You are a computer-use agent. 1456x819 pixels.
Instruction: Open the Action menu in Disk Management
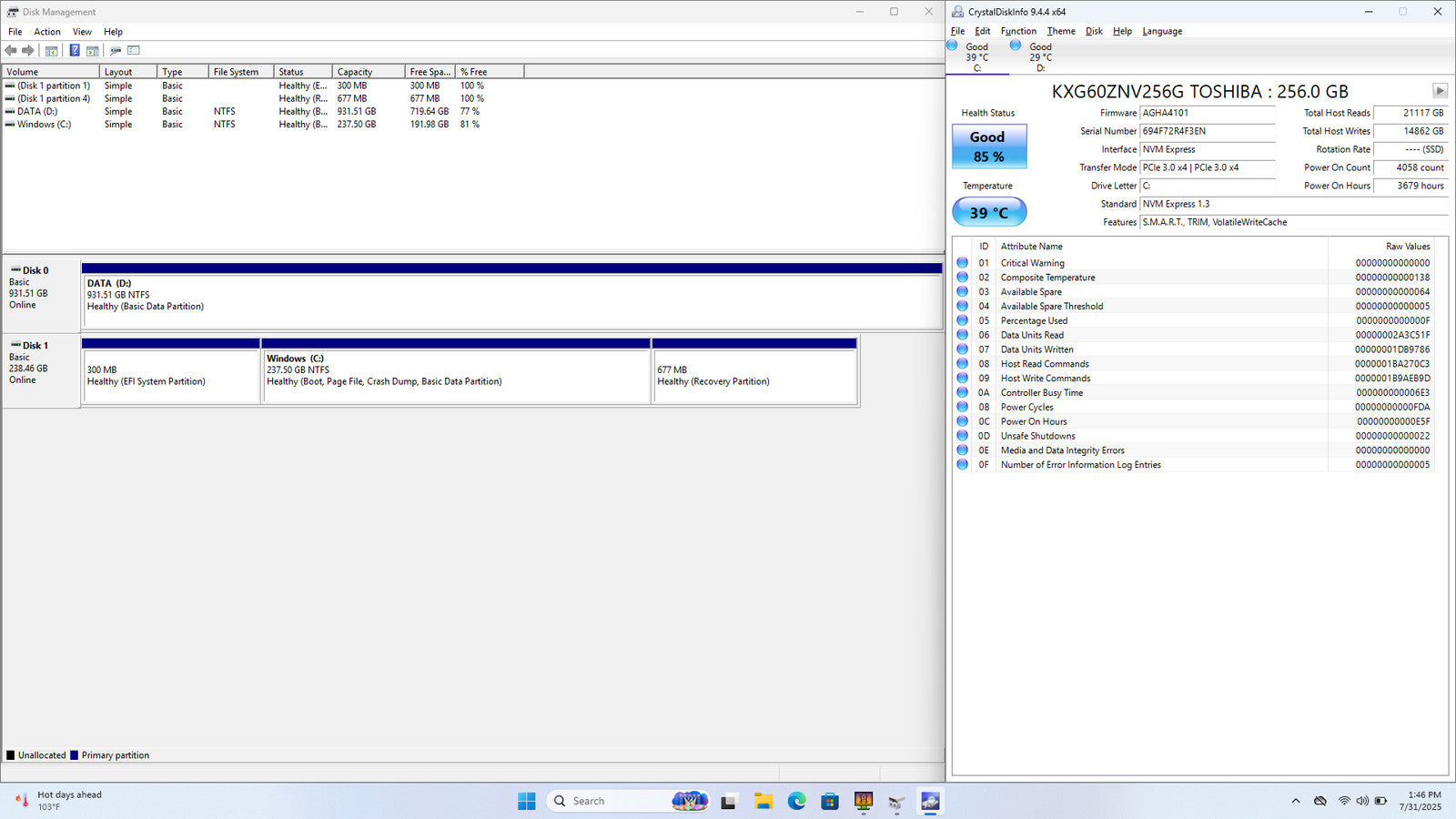[47, 32]
